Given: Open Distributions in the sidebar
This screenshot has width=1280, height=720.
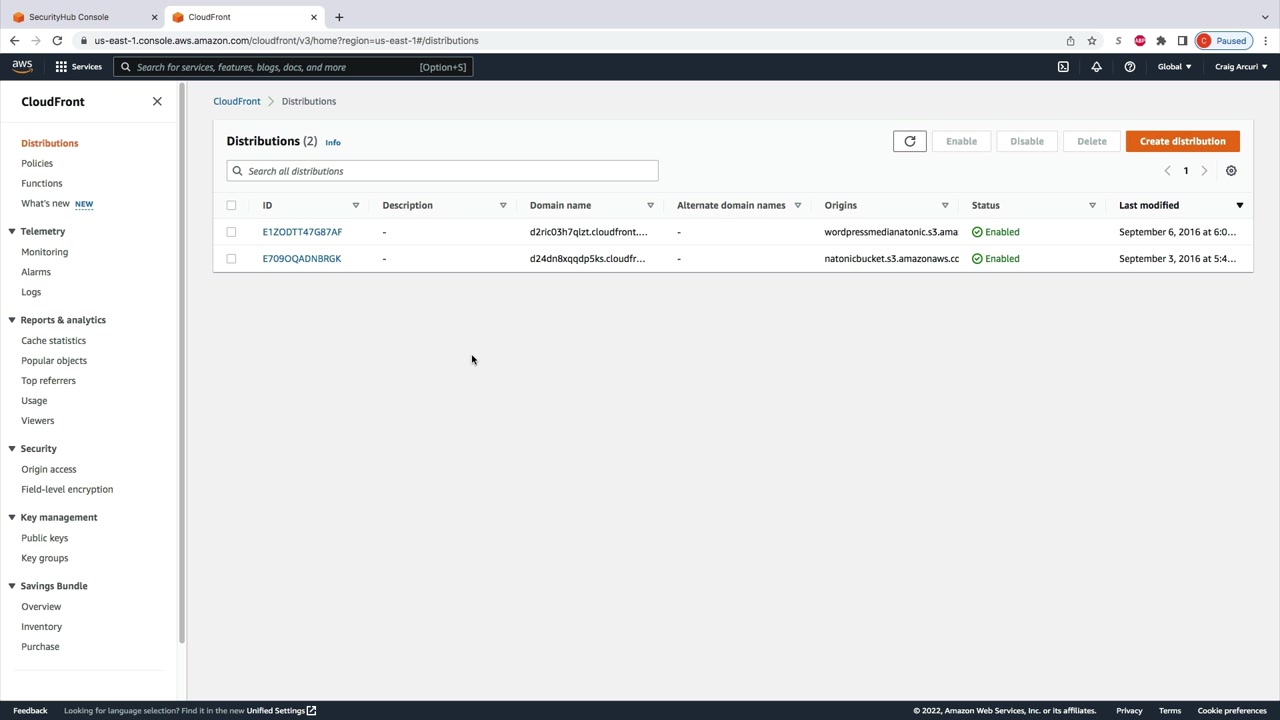Looking at the screenshot, I should tap(50, 143).
